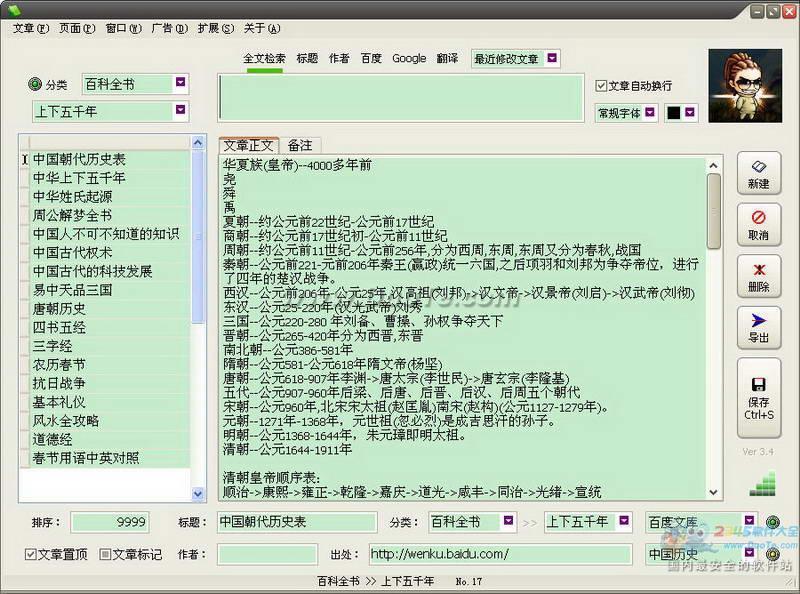Click the 出处 source URL input field

[498, 554]
